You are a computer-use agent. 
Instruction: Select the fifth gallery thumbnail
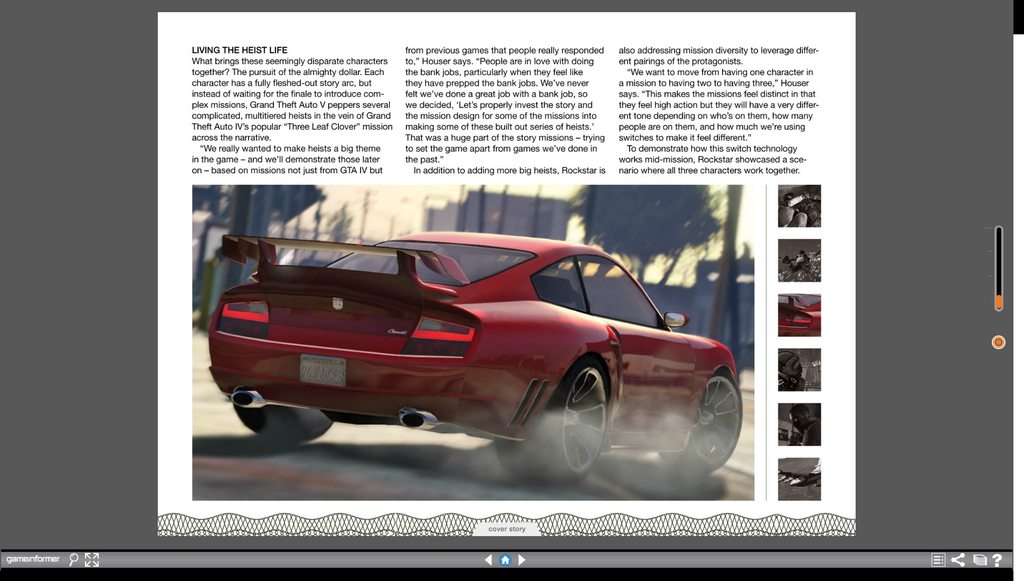pyautogui.click(x=799, y=424)
